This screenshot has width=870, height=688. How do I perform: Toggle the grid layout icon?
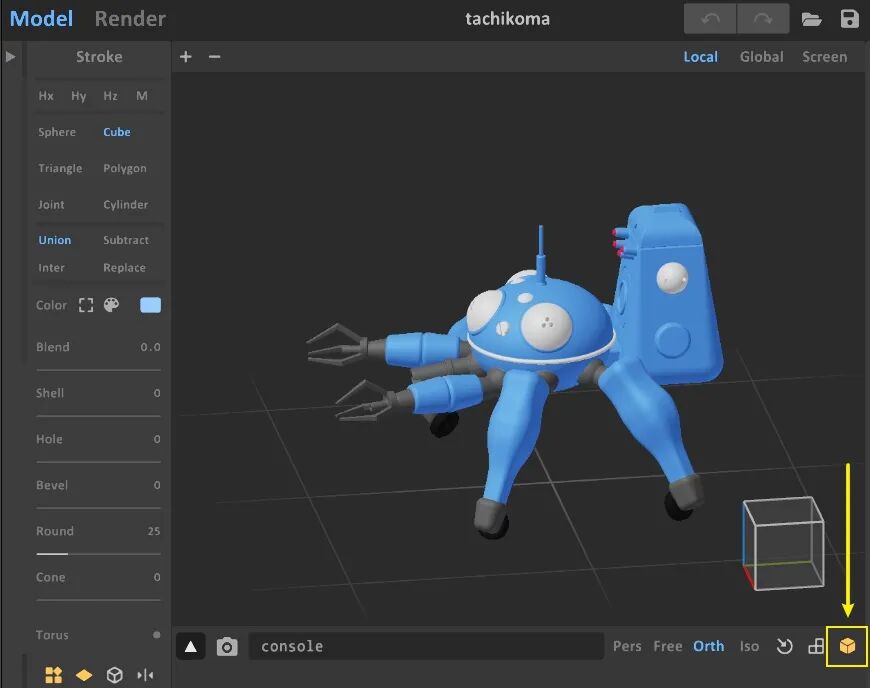(x=816, y=646)
